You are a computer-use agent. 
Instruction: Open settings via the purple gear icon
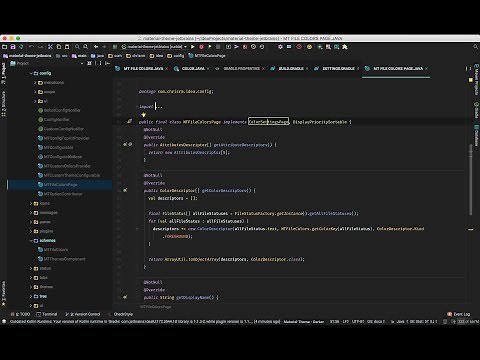pyautogui.click(x=280, y=47)
